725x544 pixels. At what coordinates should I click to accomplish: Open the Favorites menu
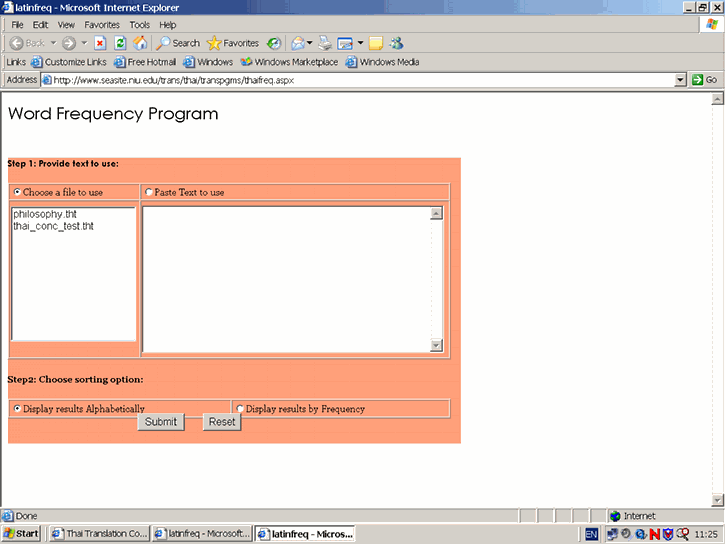coord(102,25)
